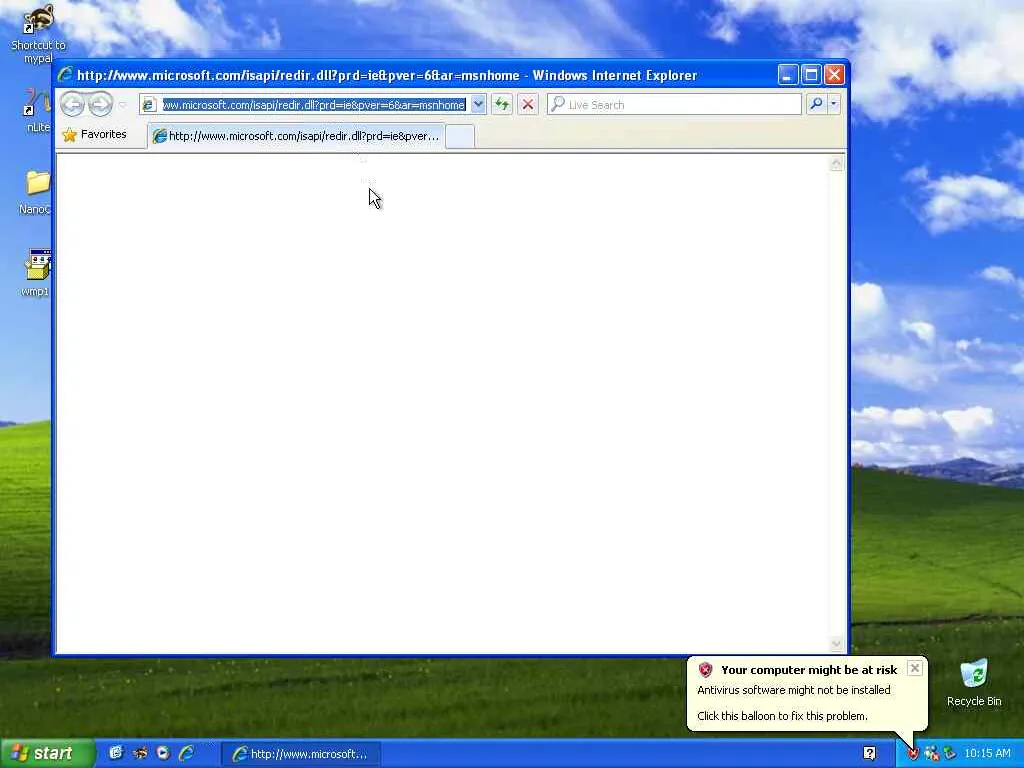Click 'Your computer might be at risk' balloon title
Screen dimensions: 1024x768
coord(808,669)
